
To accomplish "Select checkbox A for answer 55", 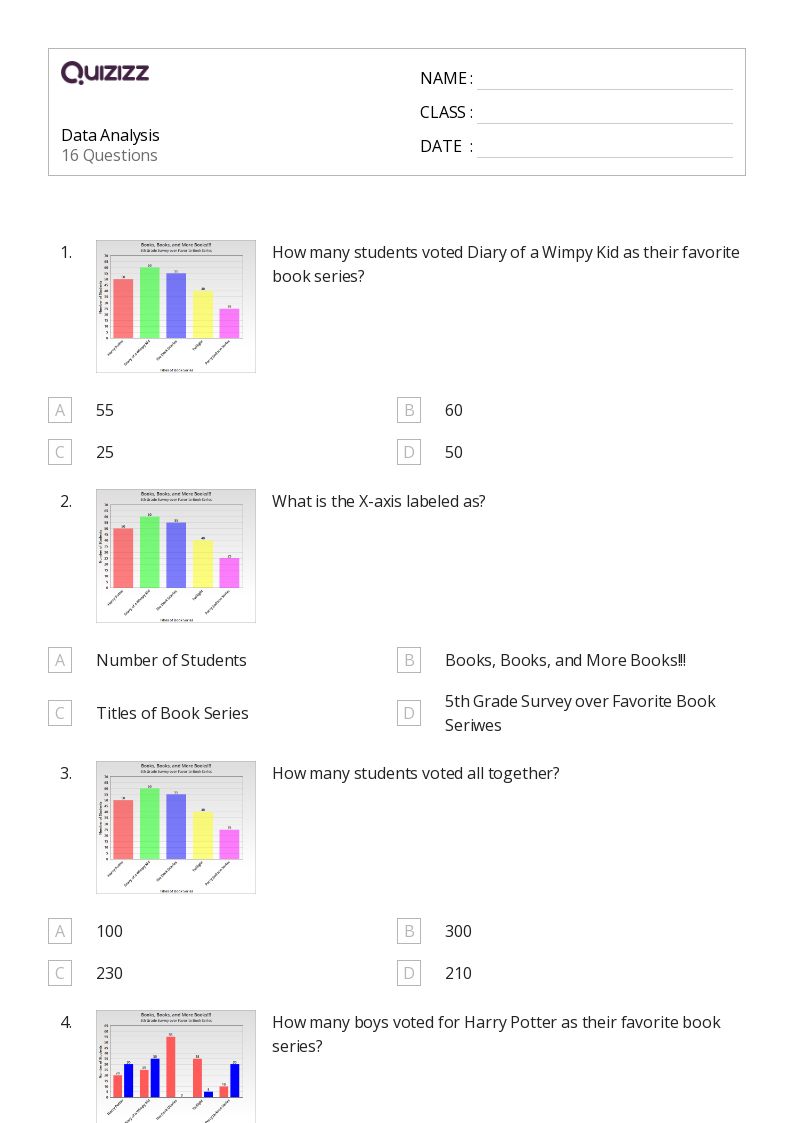I will [x=60, y=410].
